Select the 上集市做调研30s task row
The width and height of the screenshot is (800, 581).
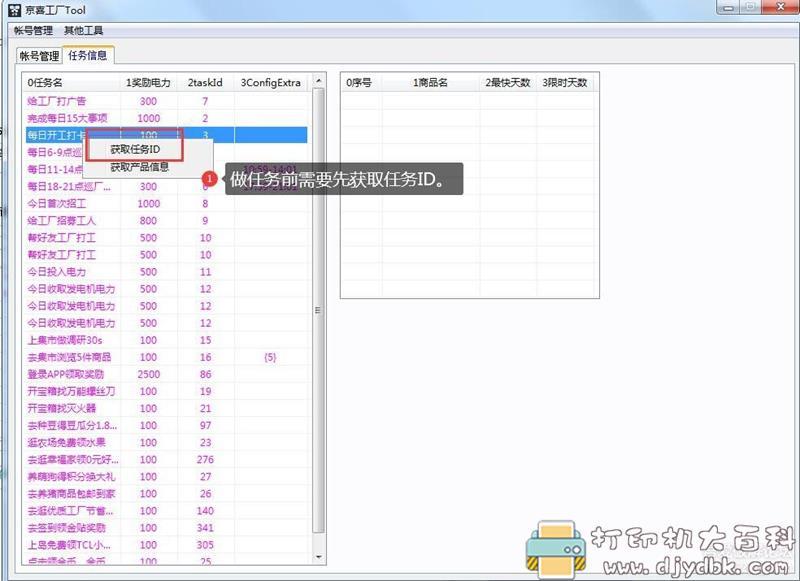(165, 340)
